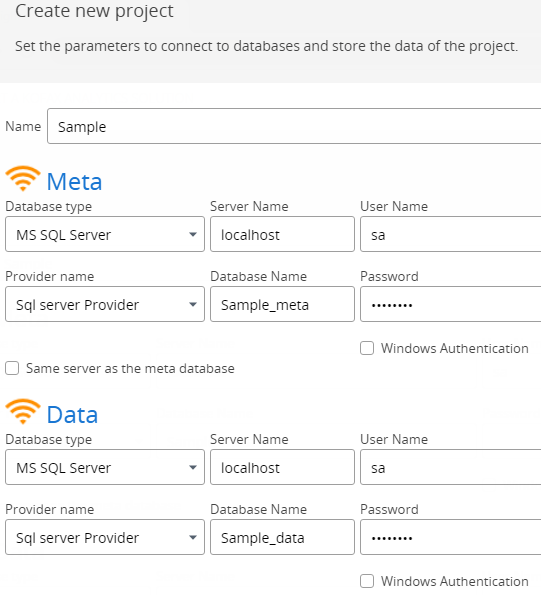Click Meta User Name field
The height and width of the screenshot is (595, 541).
coord(451,234)
